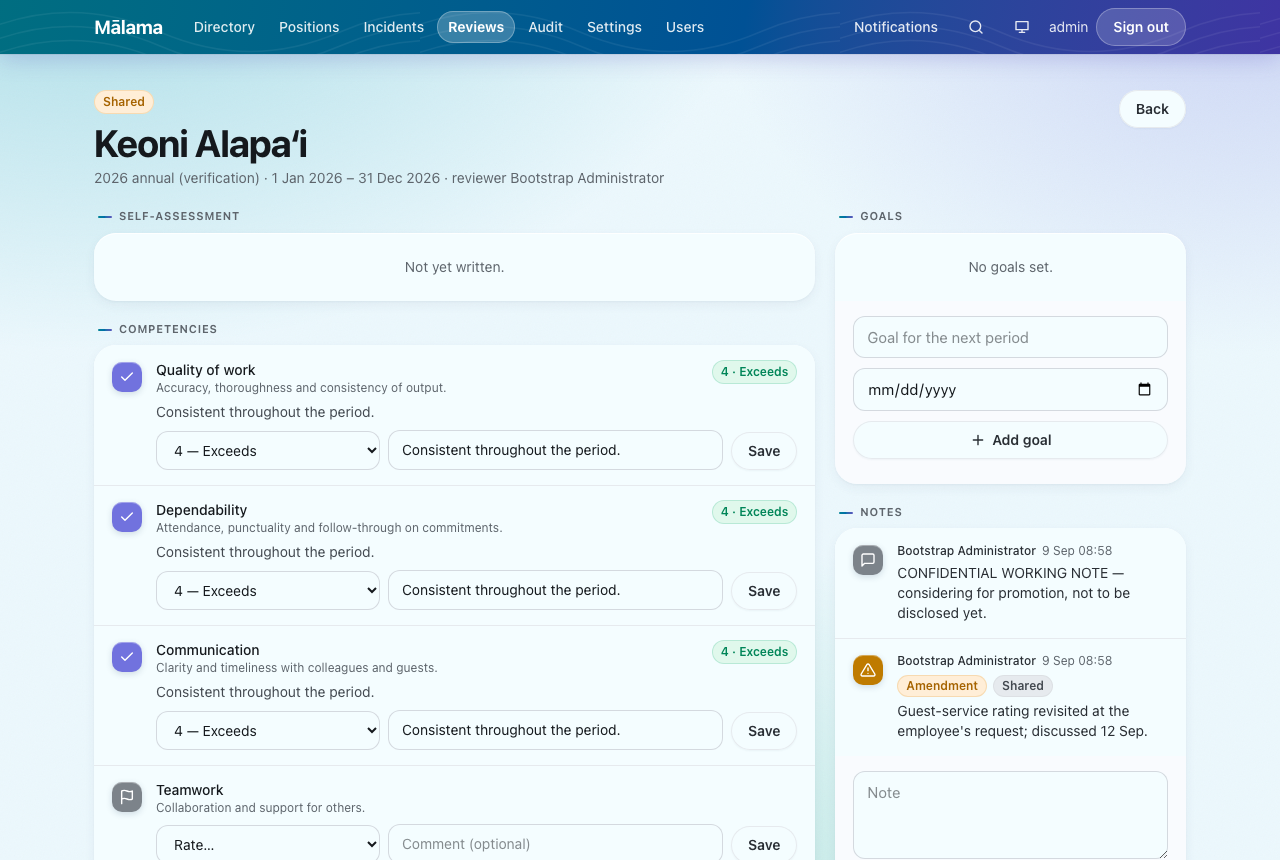Viewport: 1280px width, 860px height.
Task: Click the '2026 annual (verification)' subtitle line
Action: coord(379,178)
